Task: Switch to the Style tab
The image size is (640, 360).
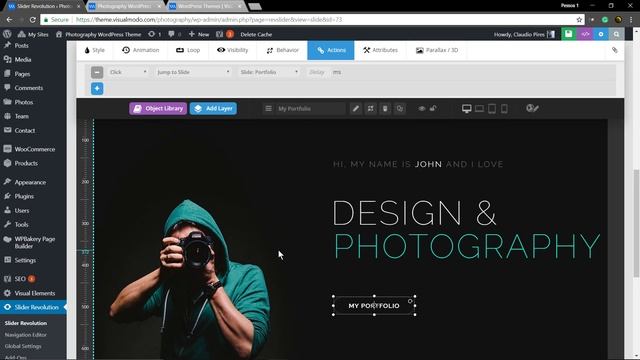Action: [x=94, y=50]
